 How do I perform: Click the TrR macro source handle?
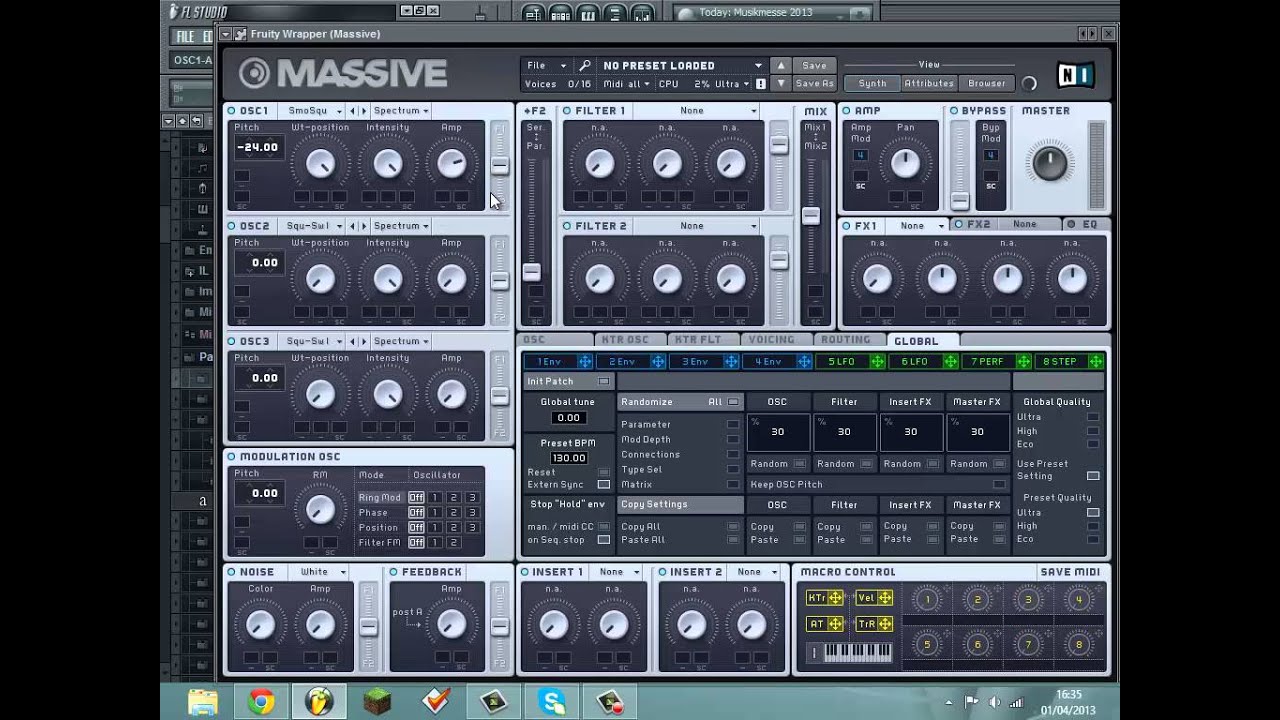tap(885, 624)
